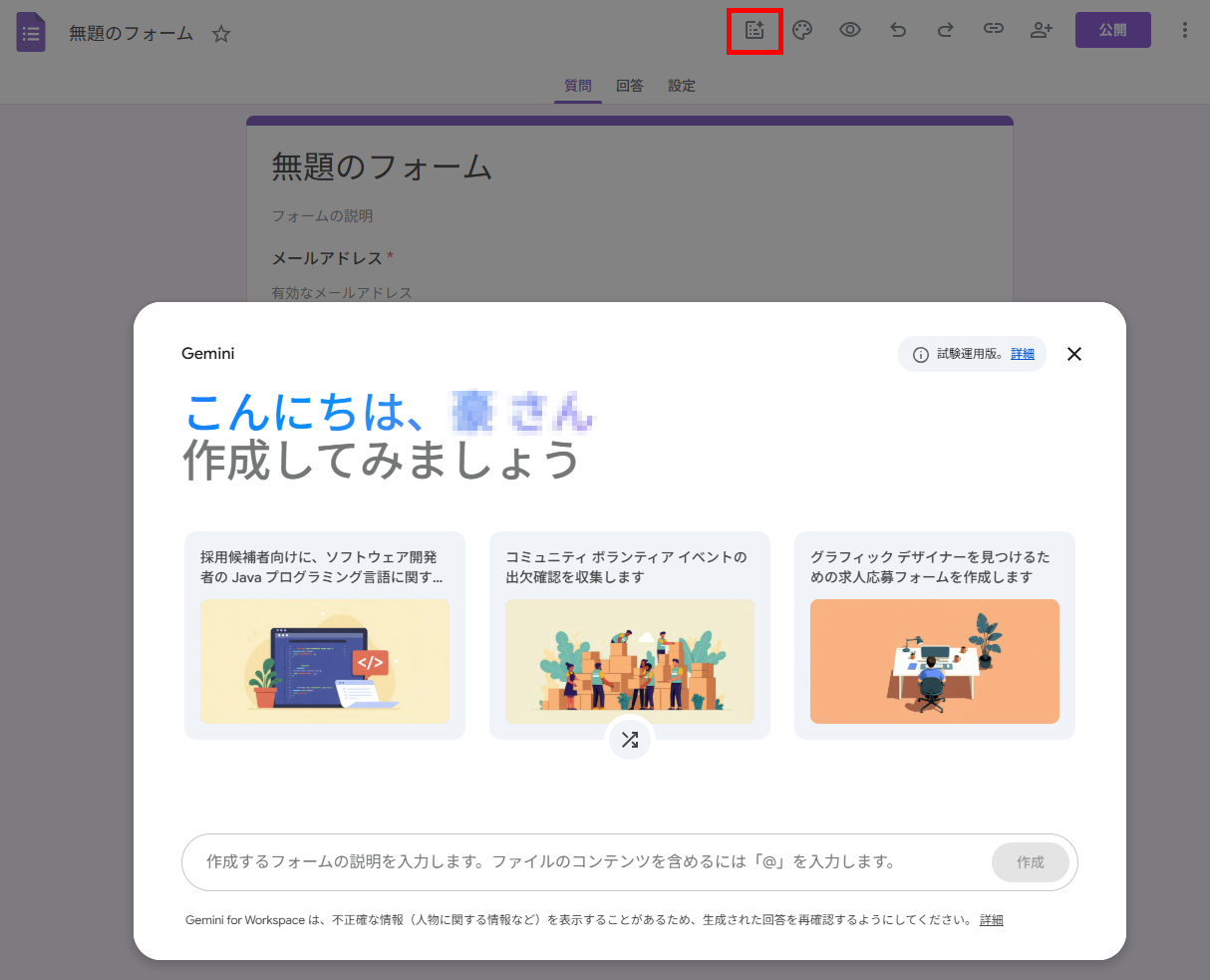Open the 詳細 link beside 試験運用版
Viewport: 1210px width, 980px height.
click(x=1023, y=354)
